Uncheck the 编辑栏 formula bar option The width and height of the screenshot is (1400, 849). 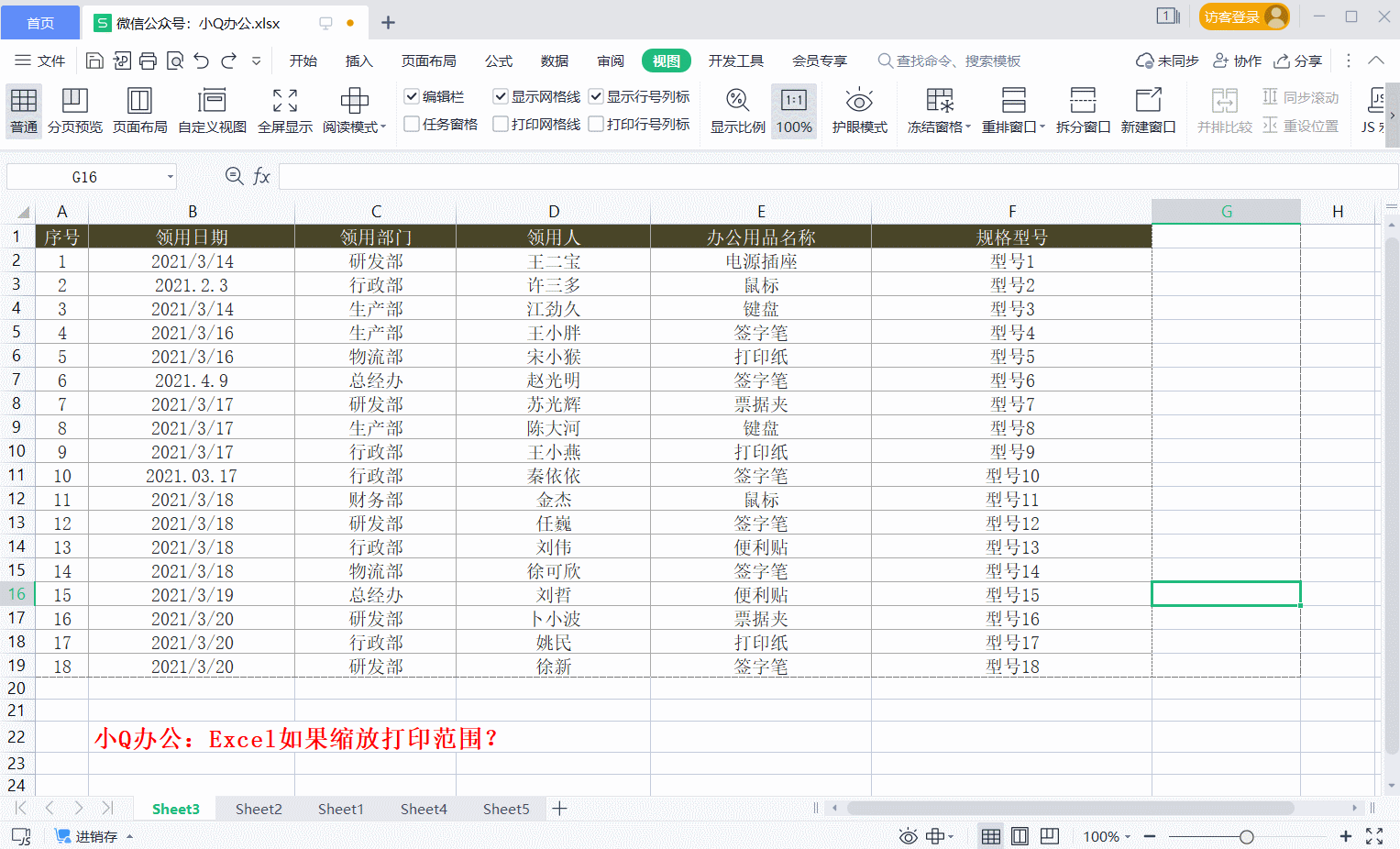click(411, 95)
